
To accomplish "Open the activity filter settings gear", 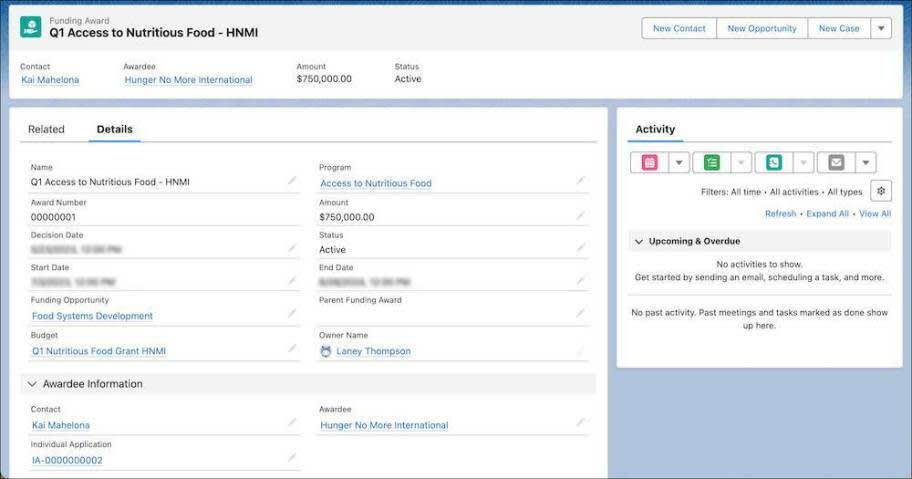I will click(881, 191).
